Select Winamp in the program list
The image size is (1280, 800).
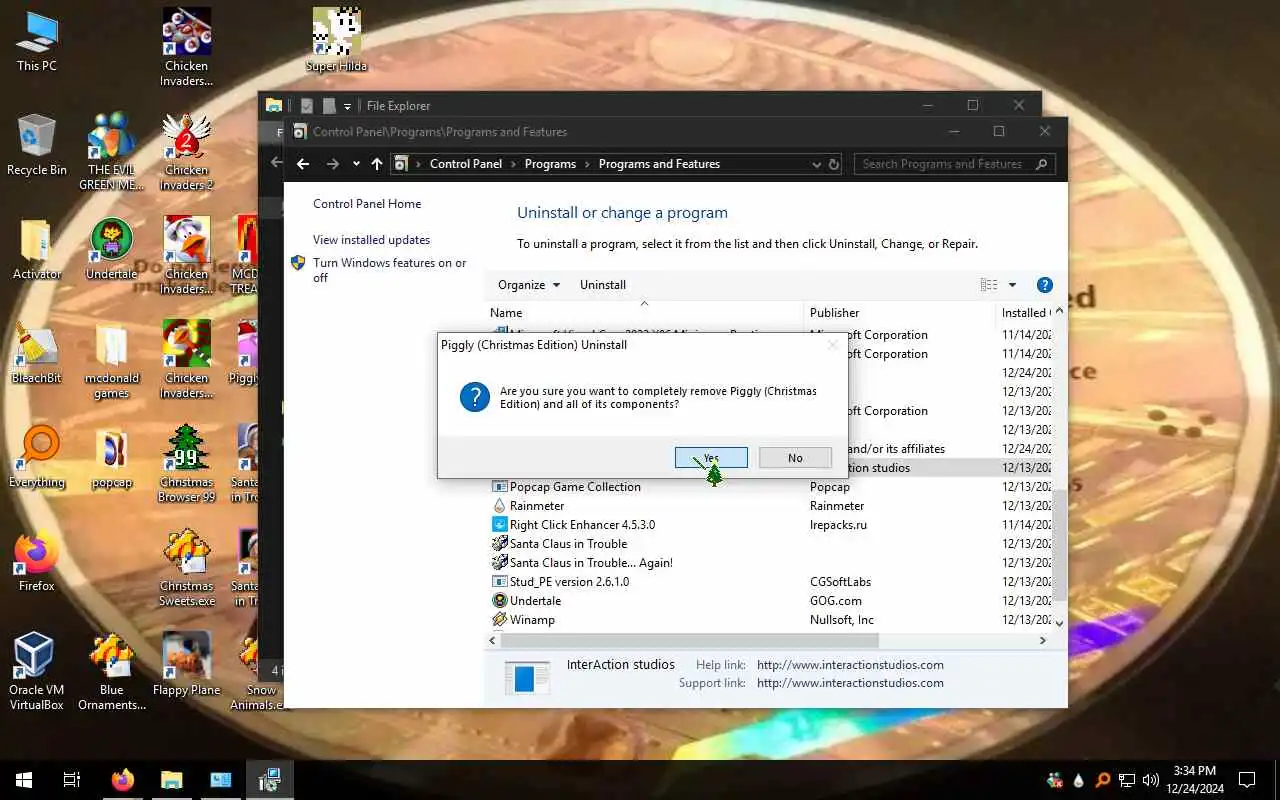point(532,620)
